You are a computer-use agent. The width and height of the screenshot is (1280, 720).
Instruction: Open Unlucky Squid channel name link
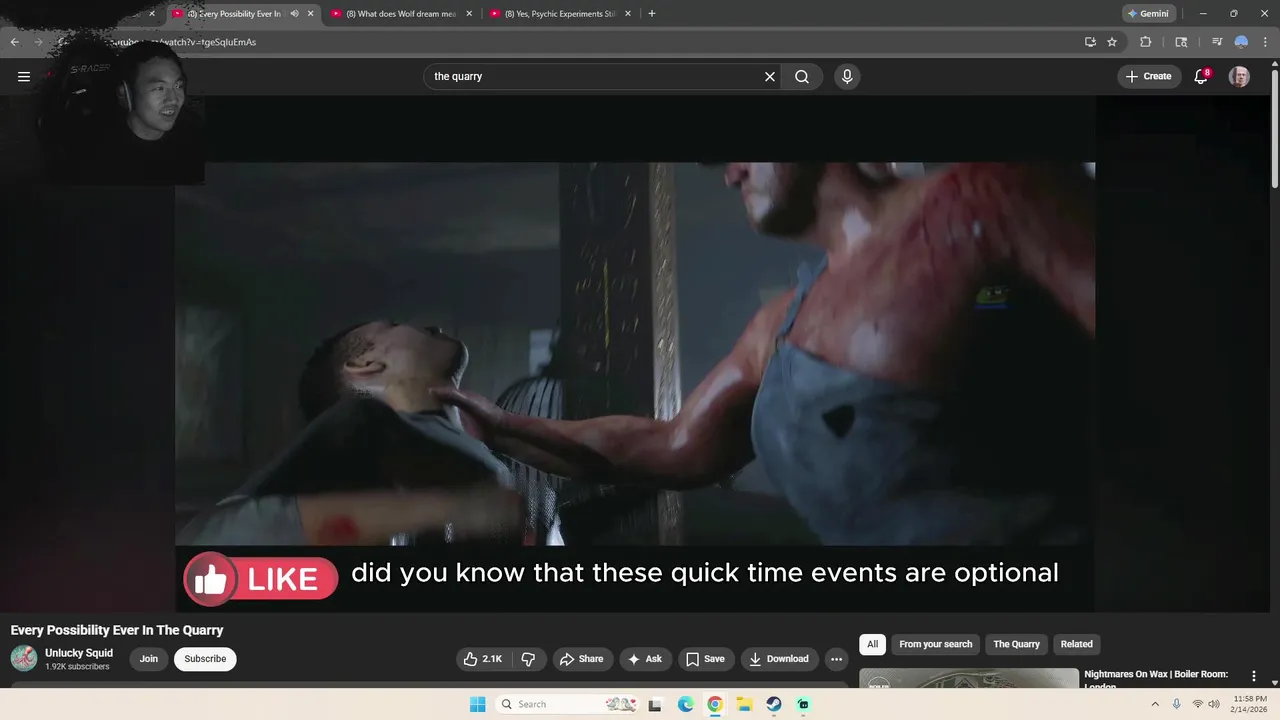pos(79,653)
